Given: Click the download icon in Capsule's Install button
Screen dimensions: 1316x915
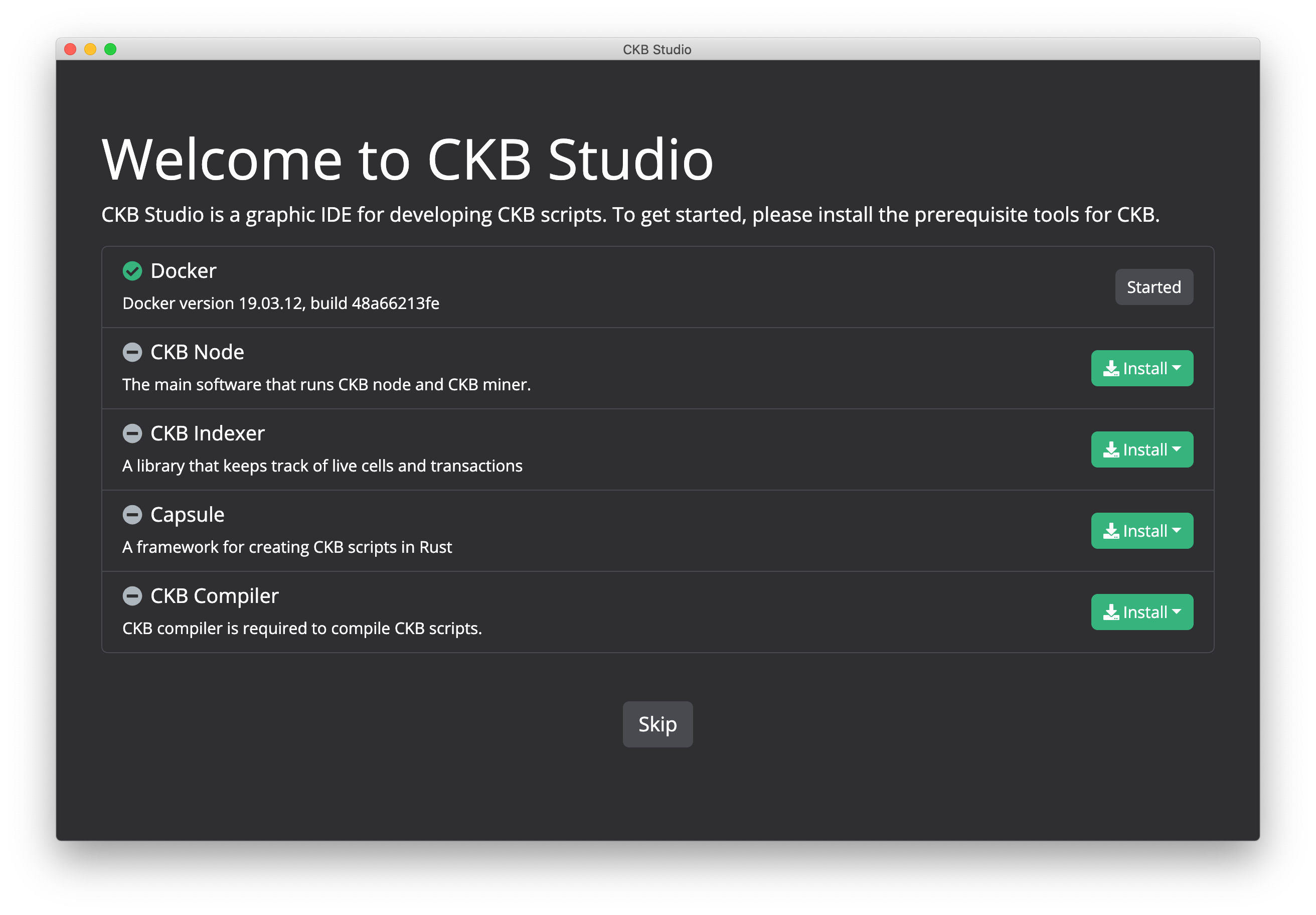Looking at the screenshot, I should point(1111,531).
